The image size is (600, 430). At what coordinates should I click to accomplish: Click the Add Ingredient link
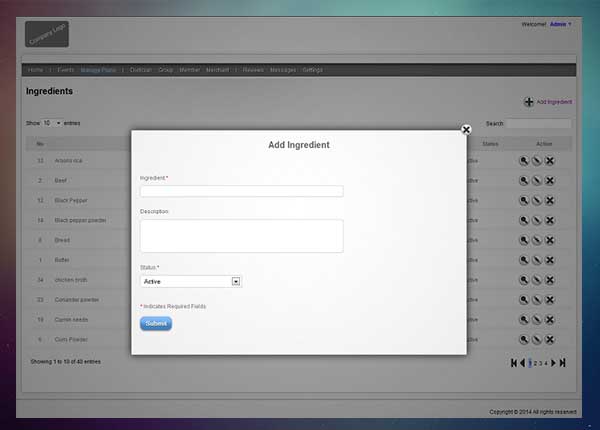pyautogui.click(x=554, y=102)
